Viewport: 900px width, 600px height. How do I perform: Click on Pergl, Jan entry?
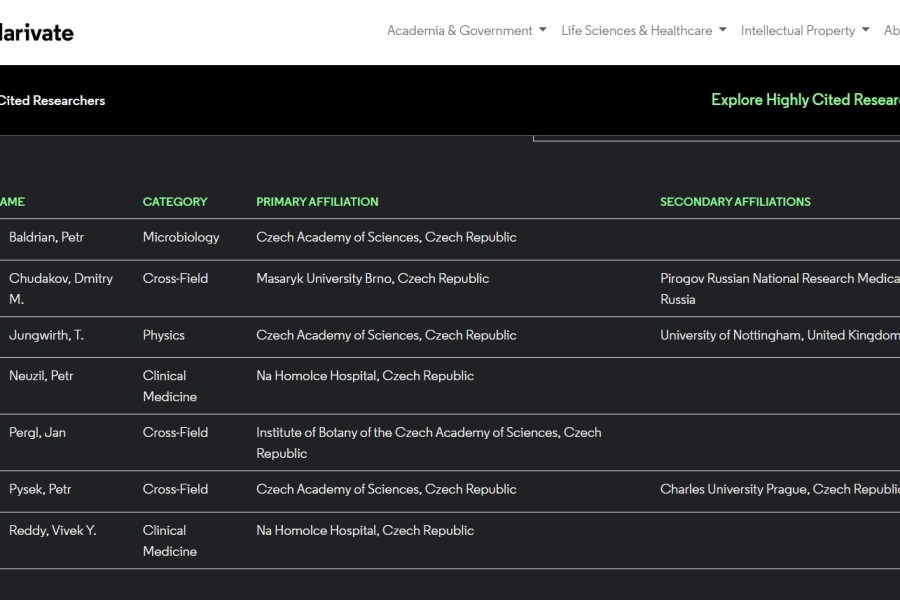pyautogui.click(x=37, y=433)
